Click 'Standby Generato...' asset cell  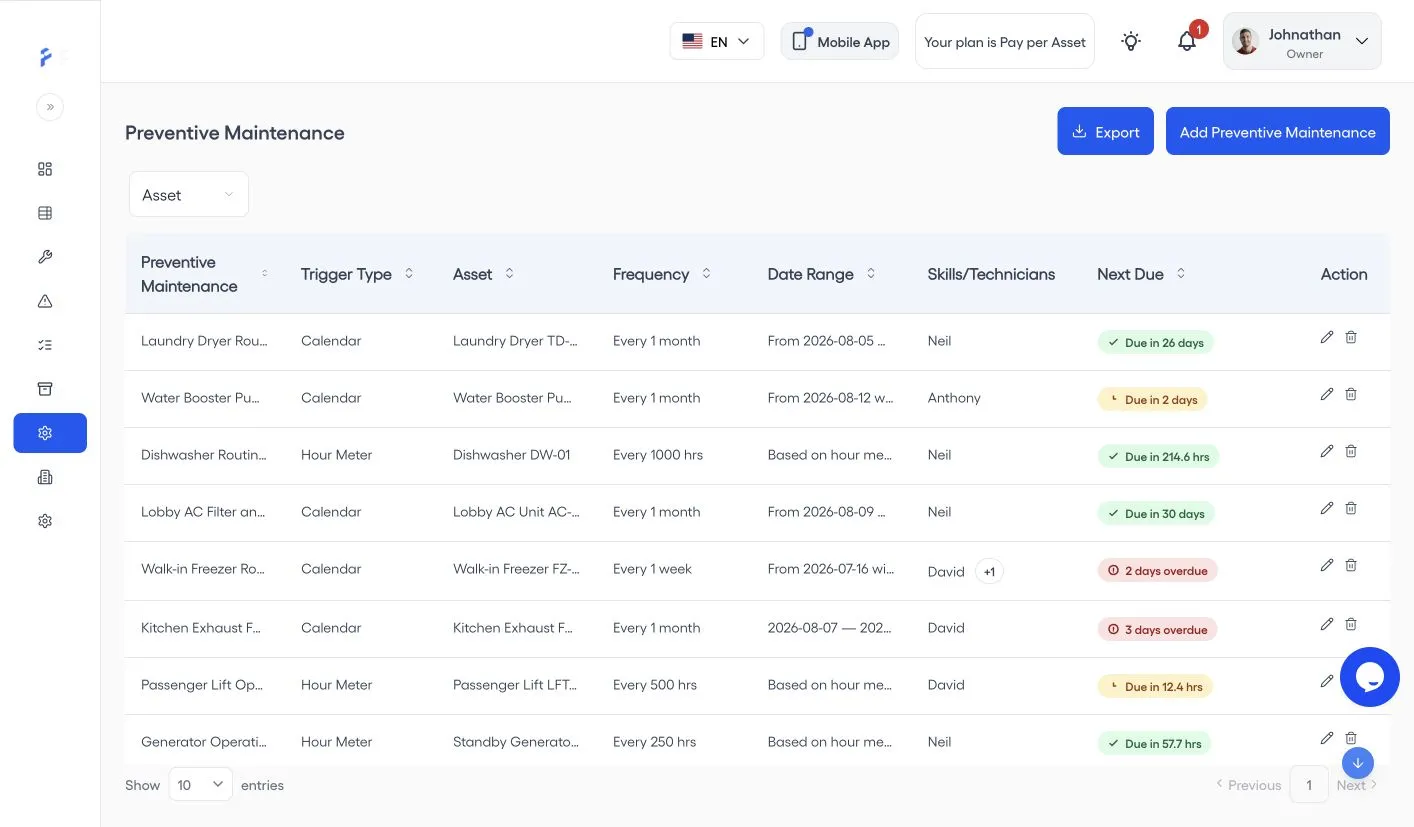click(516, 742)
